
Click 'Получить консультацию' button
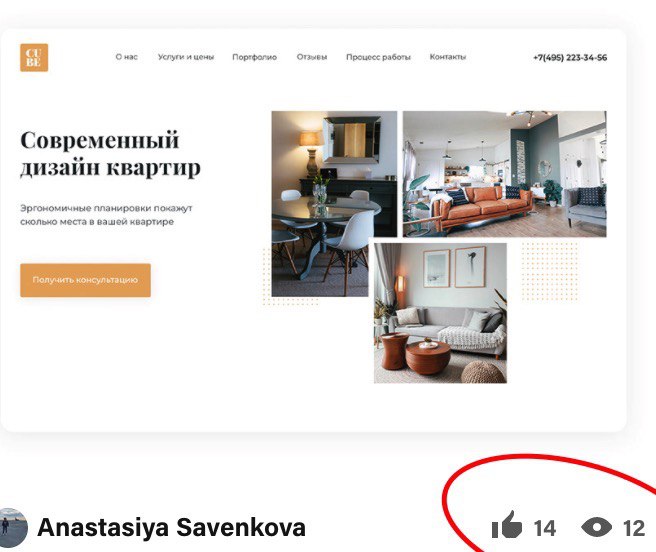point(85,280)
